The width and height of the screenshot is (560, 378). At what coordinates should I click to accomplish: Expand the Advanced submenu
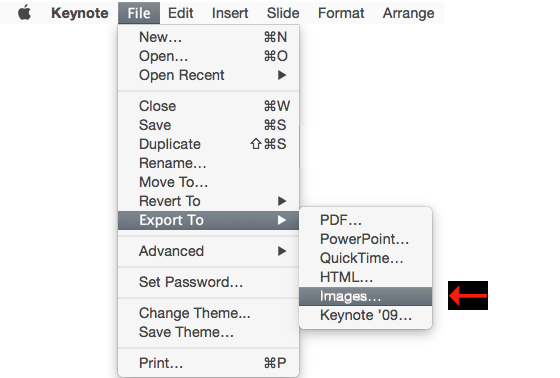pyautogui.click(x=208, y=251)
